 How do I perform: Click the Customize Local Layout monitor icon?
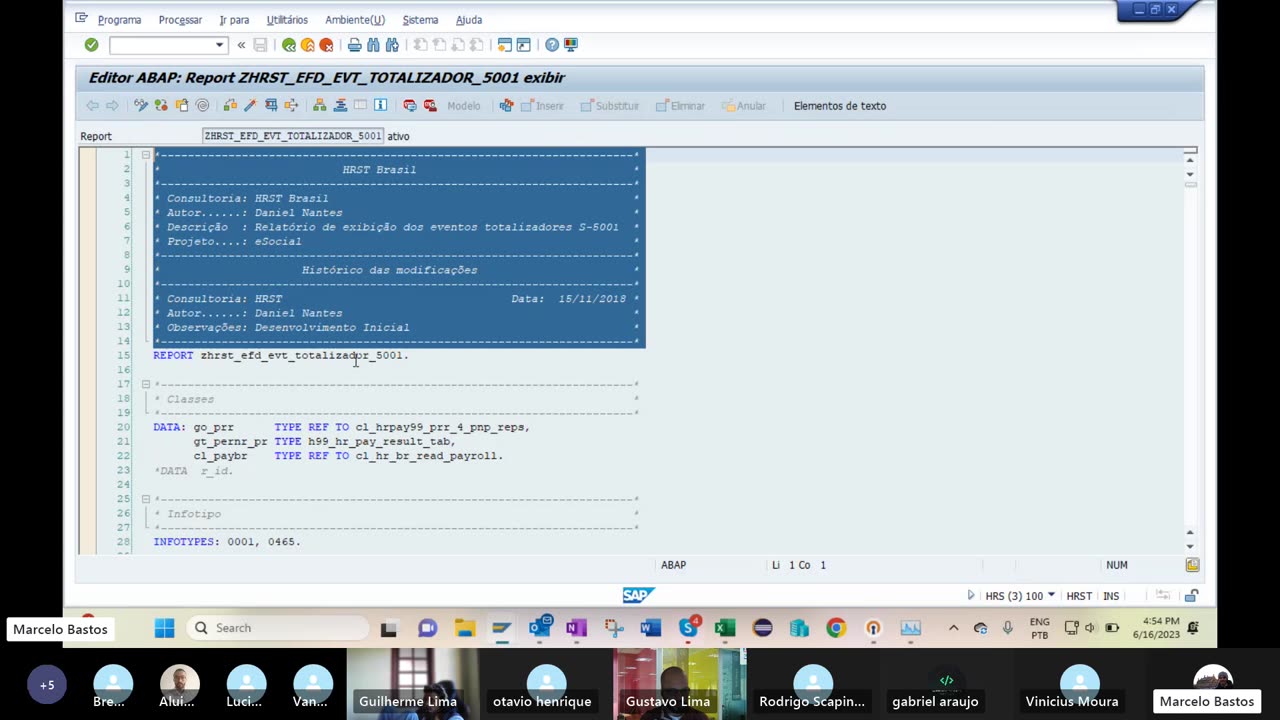click(571, 45)
